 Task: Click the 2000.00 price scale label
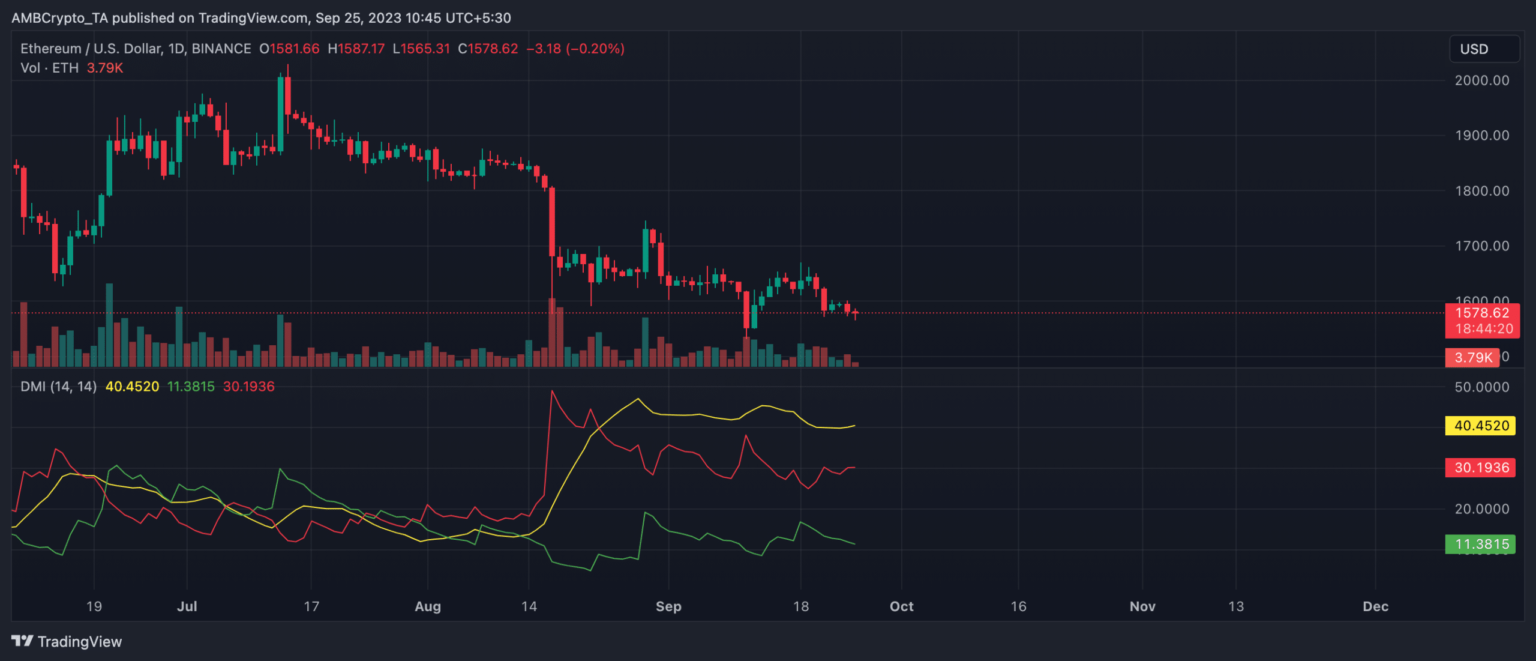click(1480, 80)
